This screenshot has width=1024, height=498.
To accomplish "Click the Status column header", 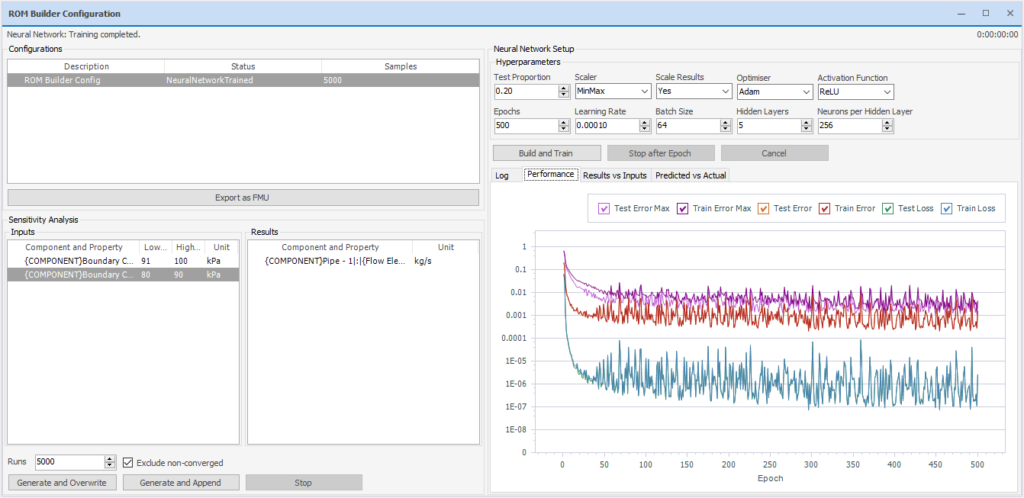I will [243, 67].
